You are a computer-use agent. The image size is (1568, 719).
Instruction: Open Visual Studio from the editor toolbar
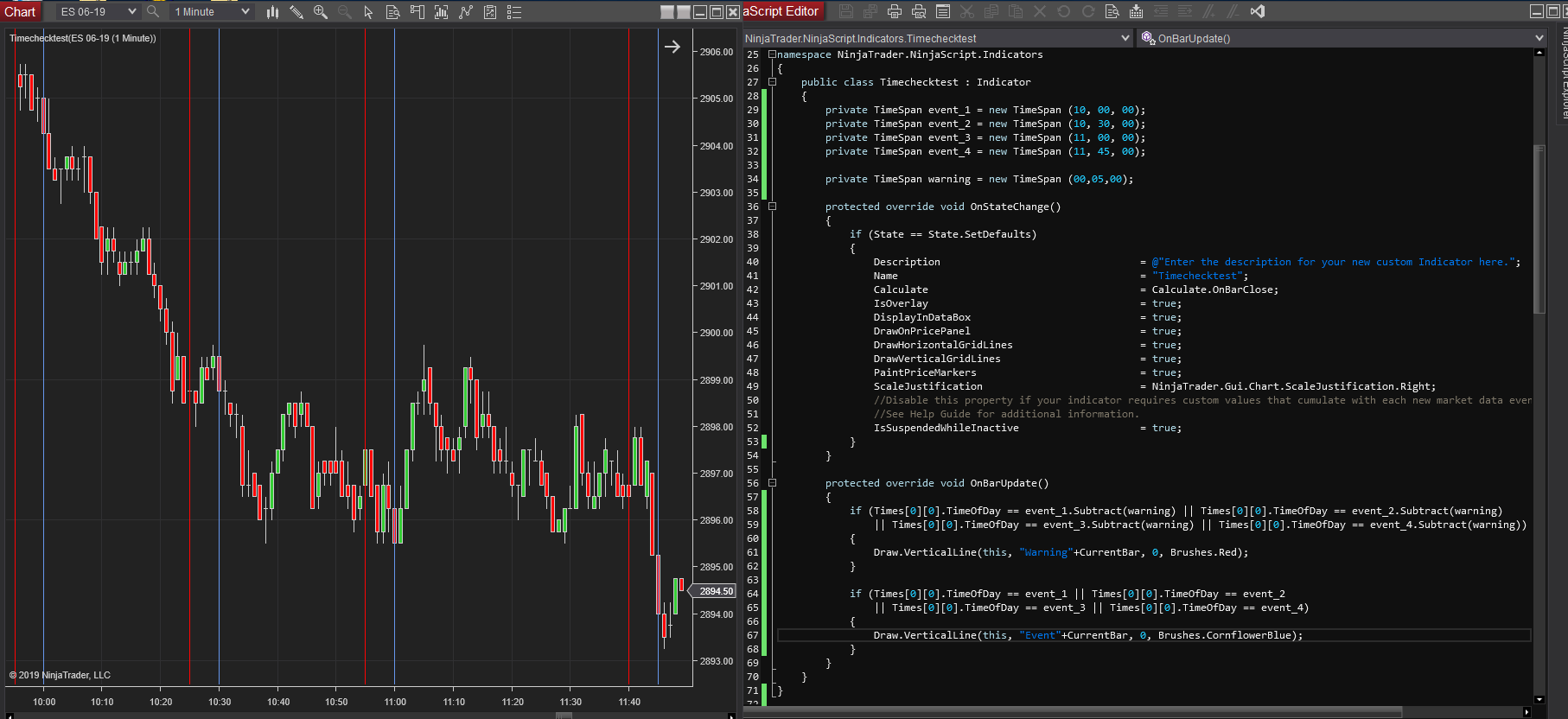tap(1258, 12)
